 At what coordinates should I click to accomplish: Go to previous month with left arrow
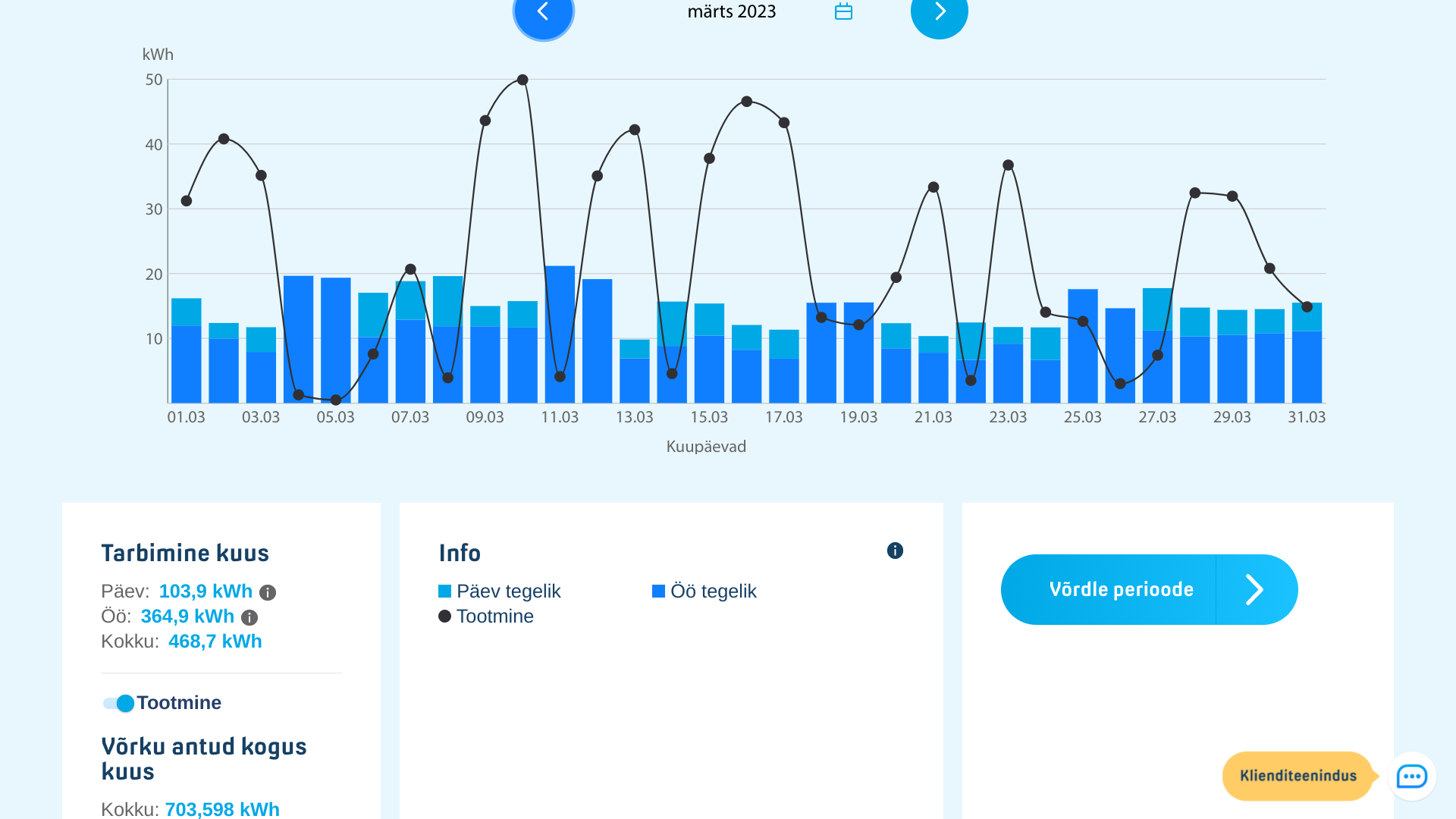[543, 11]
